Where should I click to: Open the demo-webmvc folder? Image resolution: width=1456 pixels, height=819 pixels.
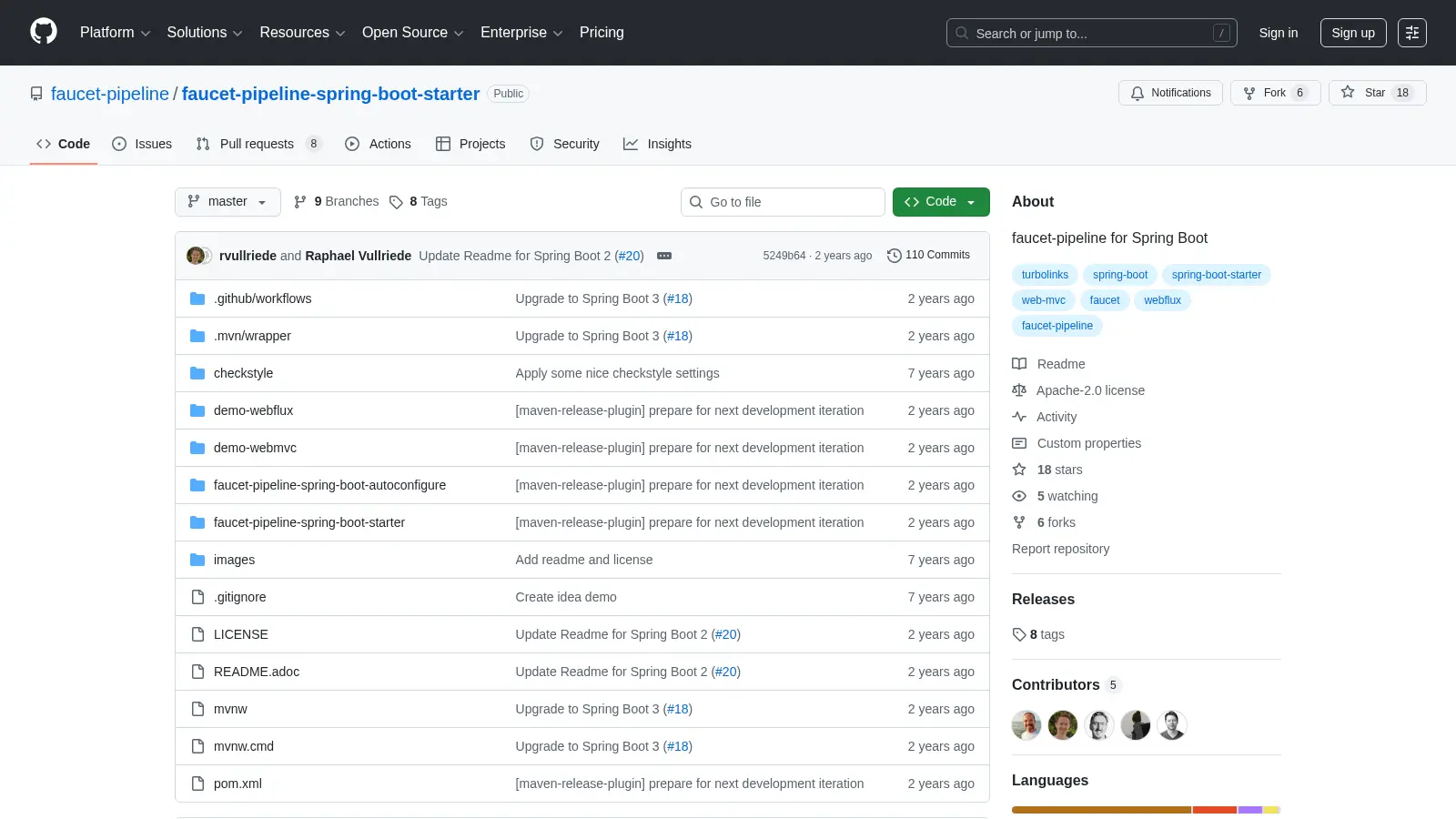coord(255,448)
